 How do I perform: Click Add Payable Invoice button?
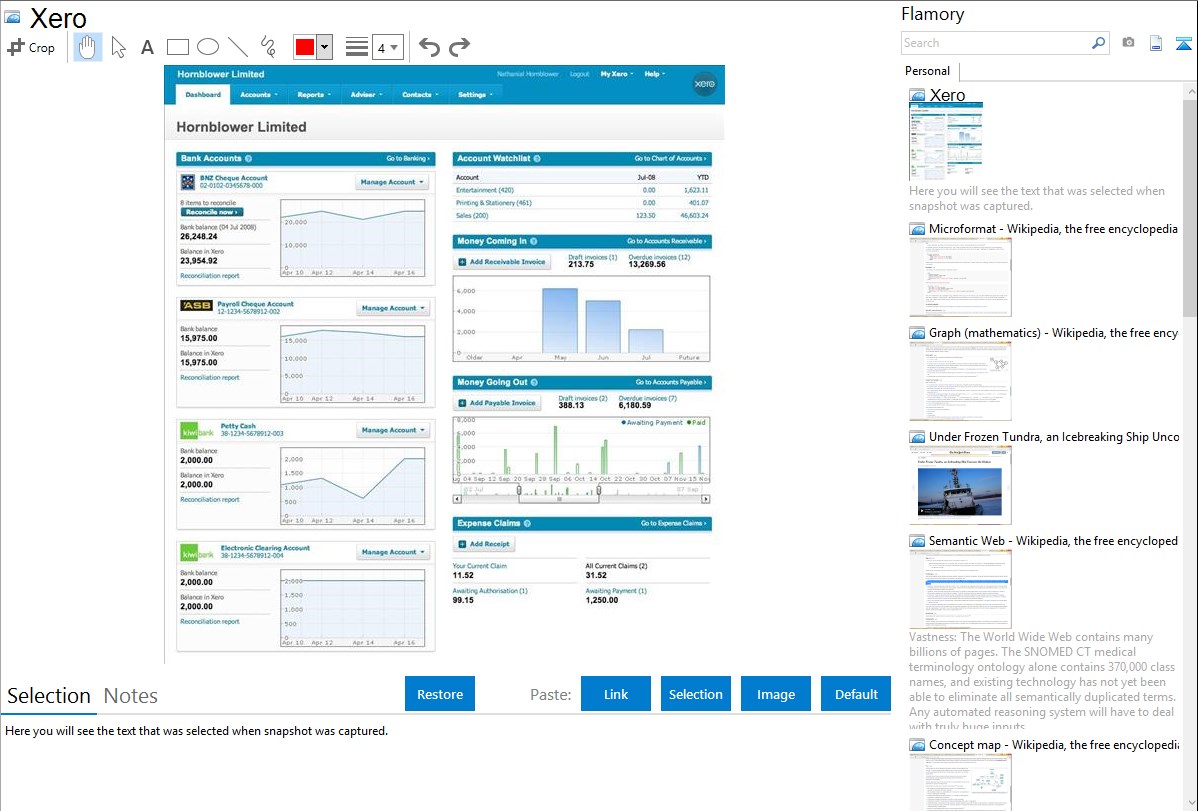coord(497,403)
